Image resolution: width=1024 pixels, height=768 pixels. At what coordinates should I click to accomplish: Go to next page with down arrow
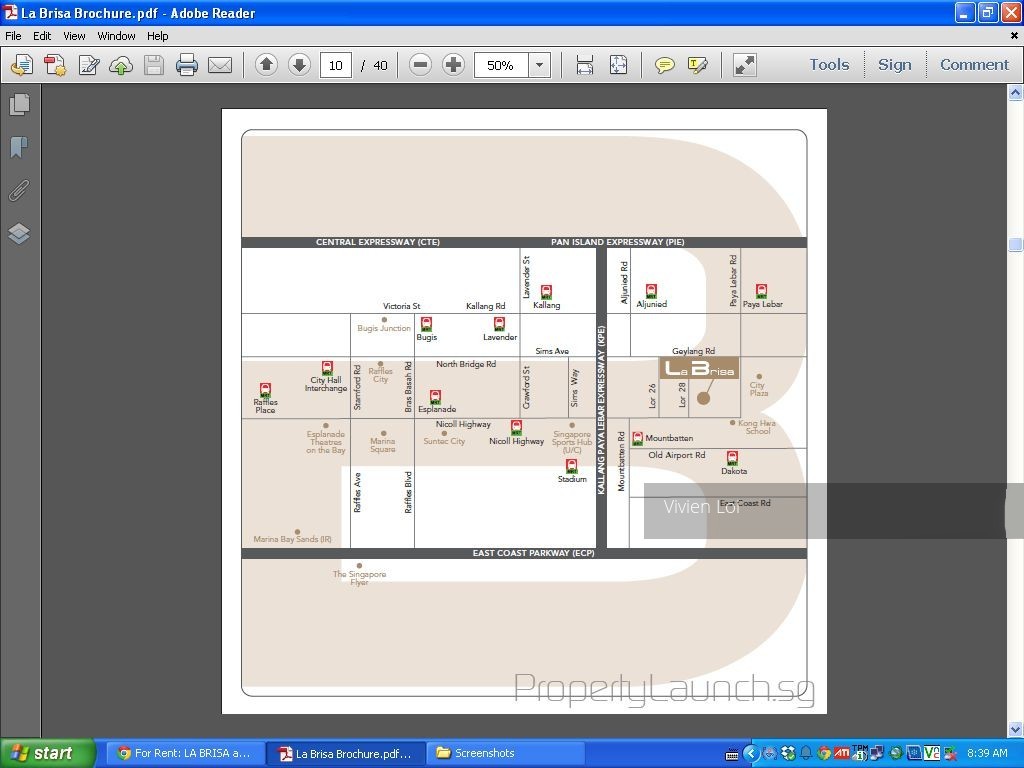coord(299,65)
